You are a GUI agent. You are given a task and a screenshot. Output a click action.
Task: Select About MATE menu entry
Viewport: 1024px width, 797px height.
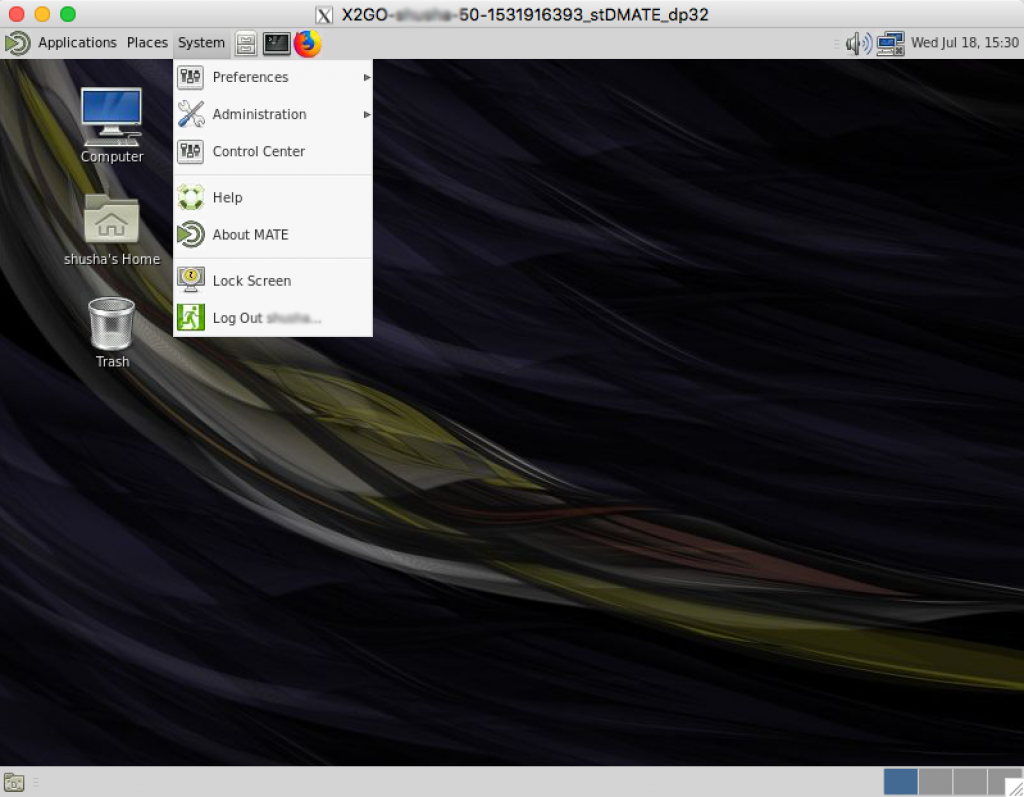point(250,235)
